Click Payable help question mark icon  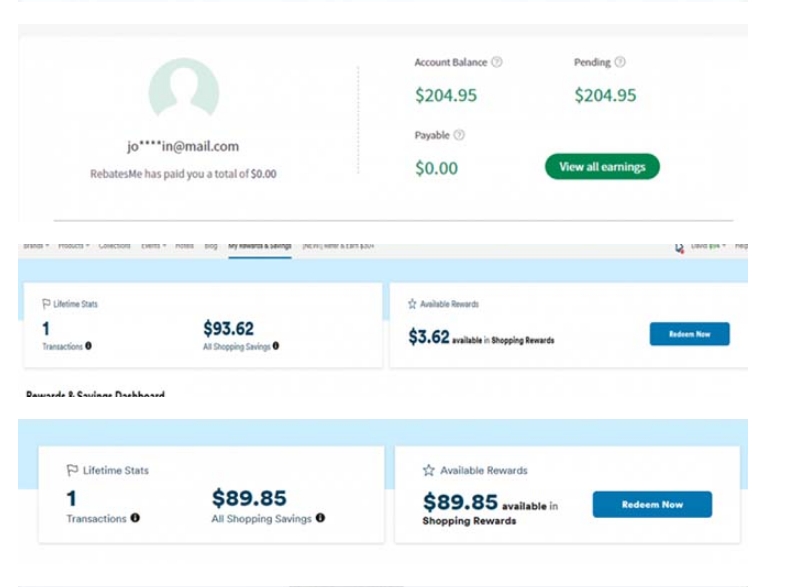click(x=459, y=135)
